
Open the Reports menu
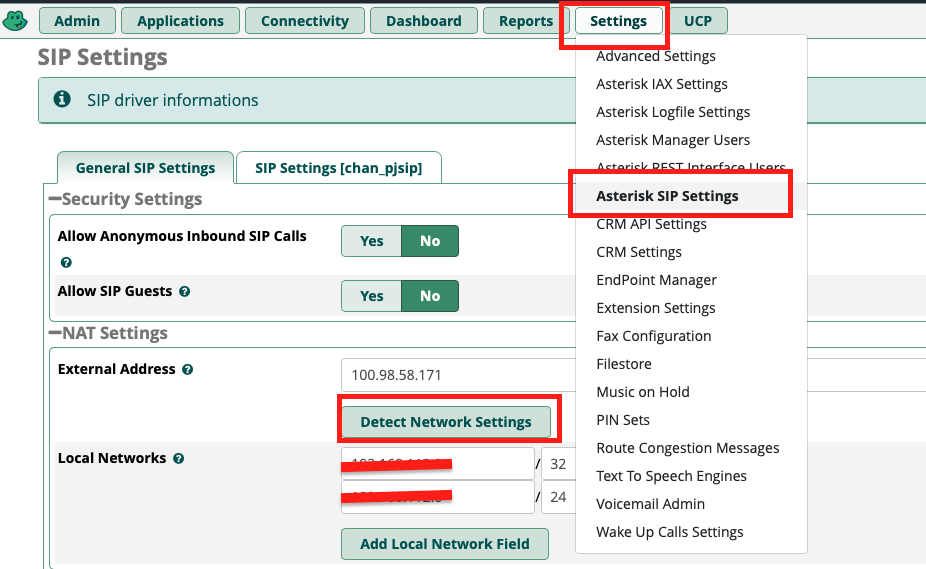pyautogui.click(x=526, y=21)
